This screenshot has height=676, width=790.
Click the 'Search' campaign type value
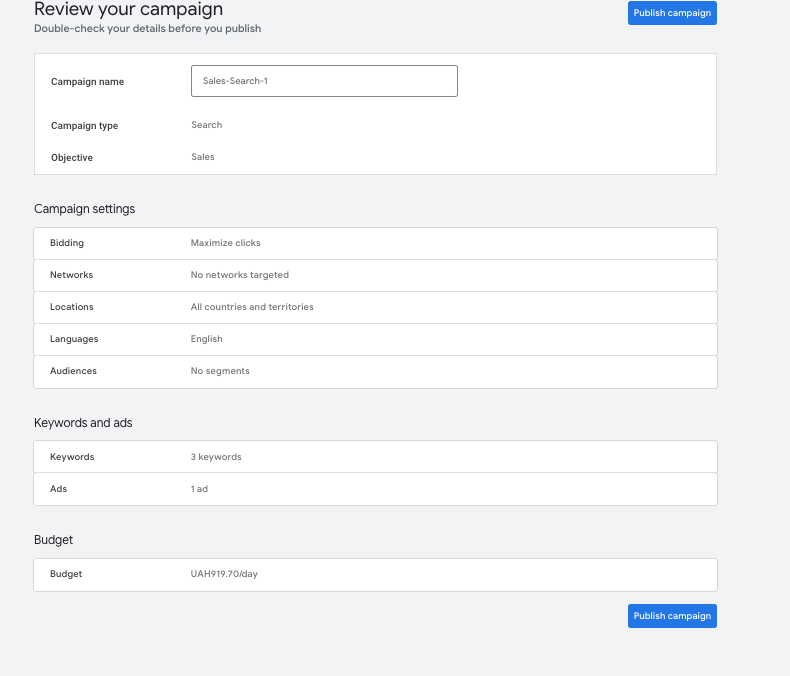pyautogui.click(x=206, y=125)
